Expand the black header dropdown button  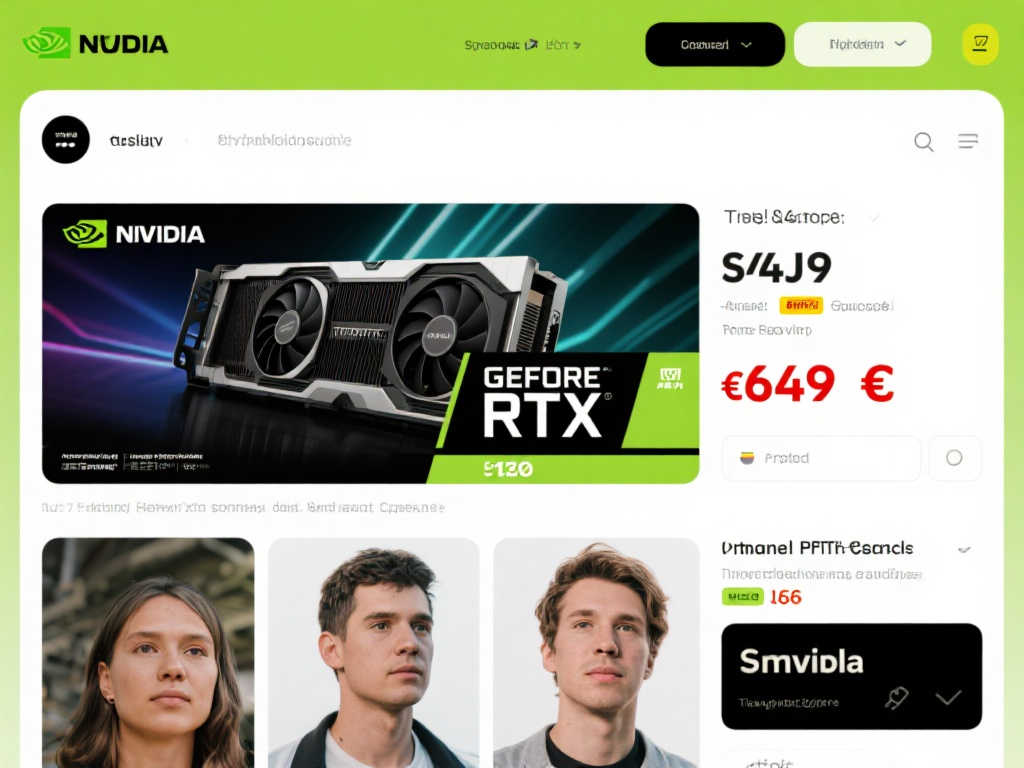715,44
